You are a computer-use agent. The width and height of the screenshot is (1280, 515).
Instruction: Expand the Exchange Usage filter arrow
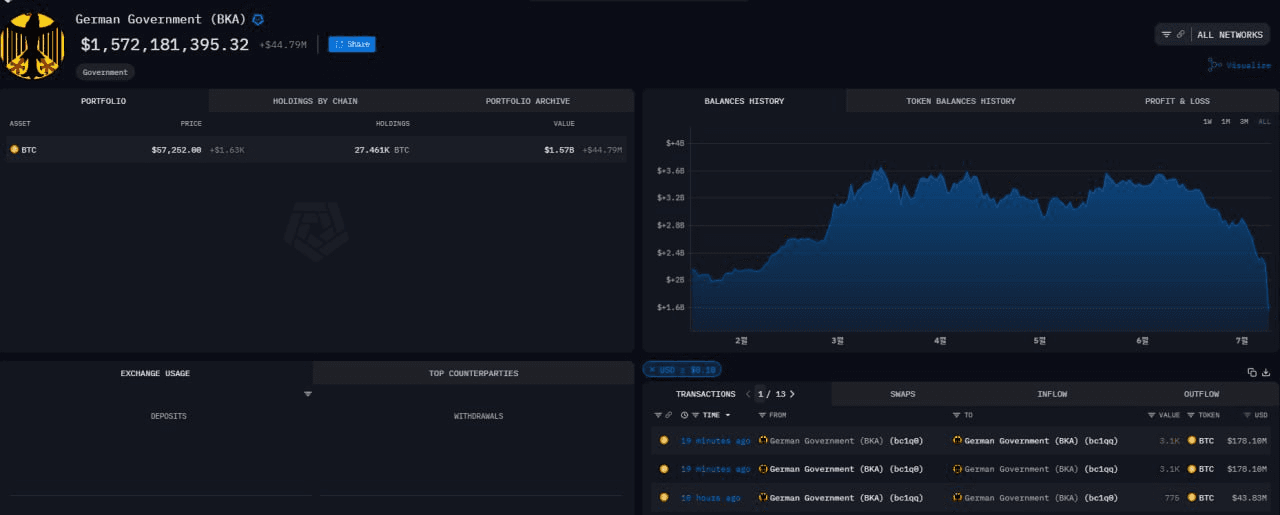point(308,394)
